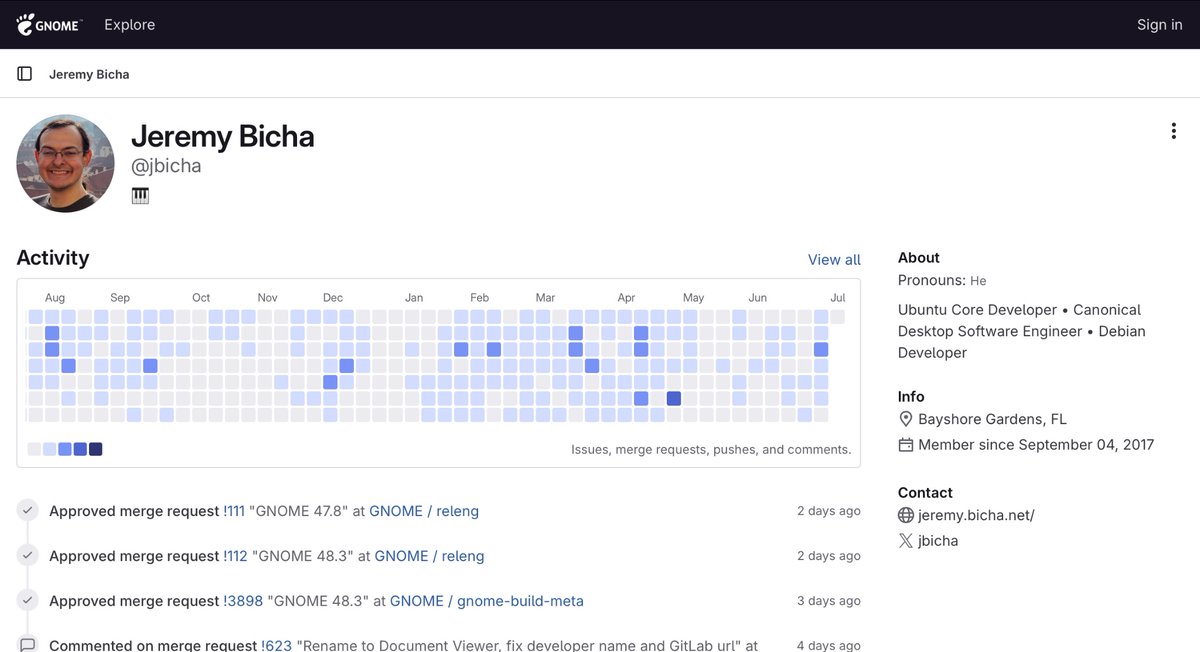
Task: Open merge request !3898 link
Action: 243,601
